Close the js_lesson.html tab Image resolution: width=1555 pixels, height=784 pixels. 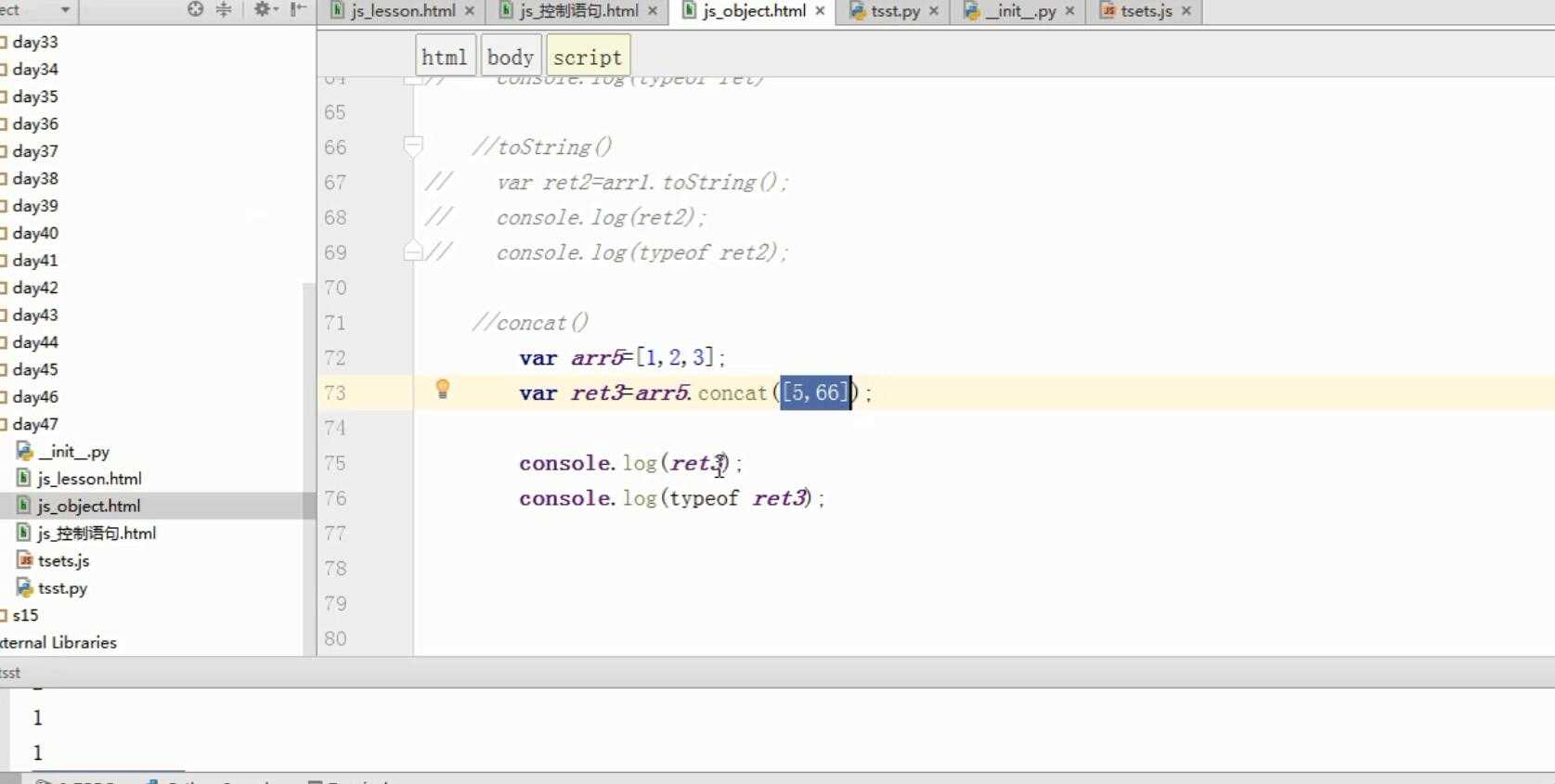470,11
